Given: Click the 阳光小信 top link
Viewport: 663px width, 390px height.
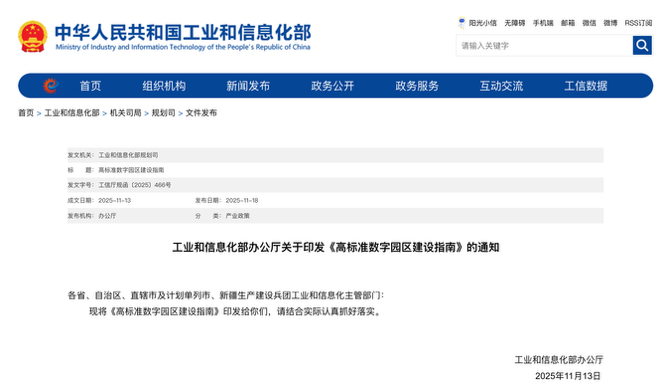Looking at the screenshot, I should pyautogui.click(x=482, y=23).
